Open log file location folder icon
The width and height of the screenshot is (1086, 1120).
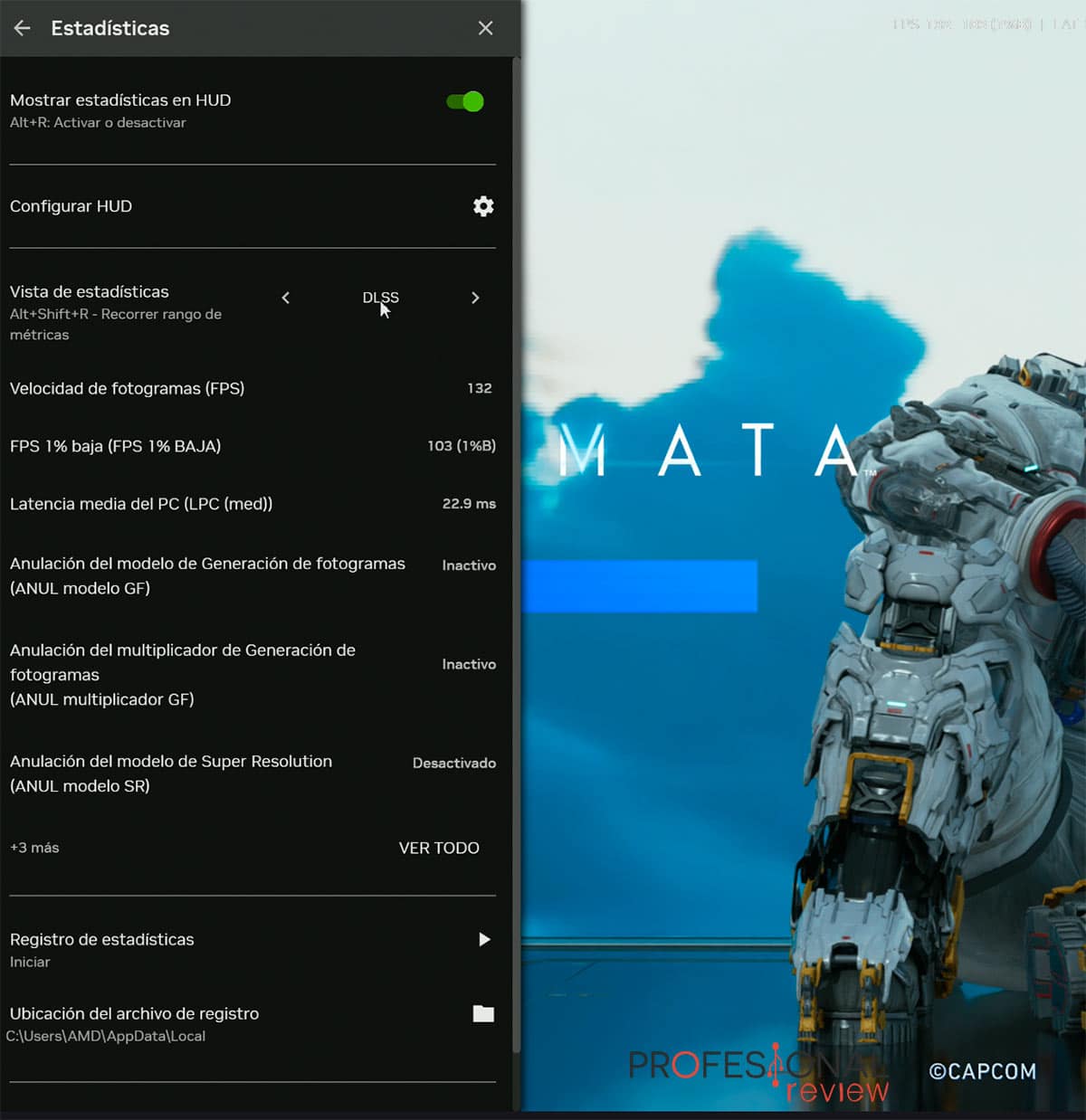483,1013
